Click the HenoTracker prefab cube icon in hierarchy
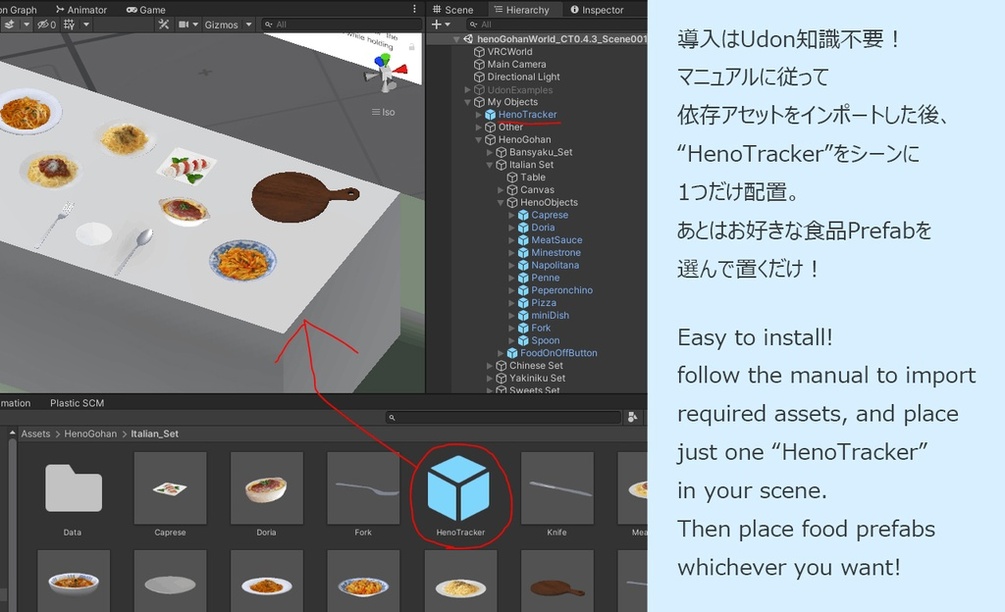 click(490, 115)
